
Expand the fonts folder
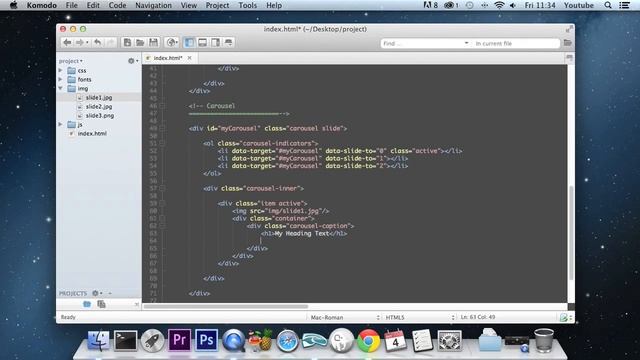click(60, 79)
